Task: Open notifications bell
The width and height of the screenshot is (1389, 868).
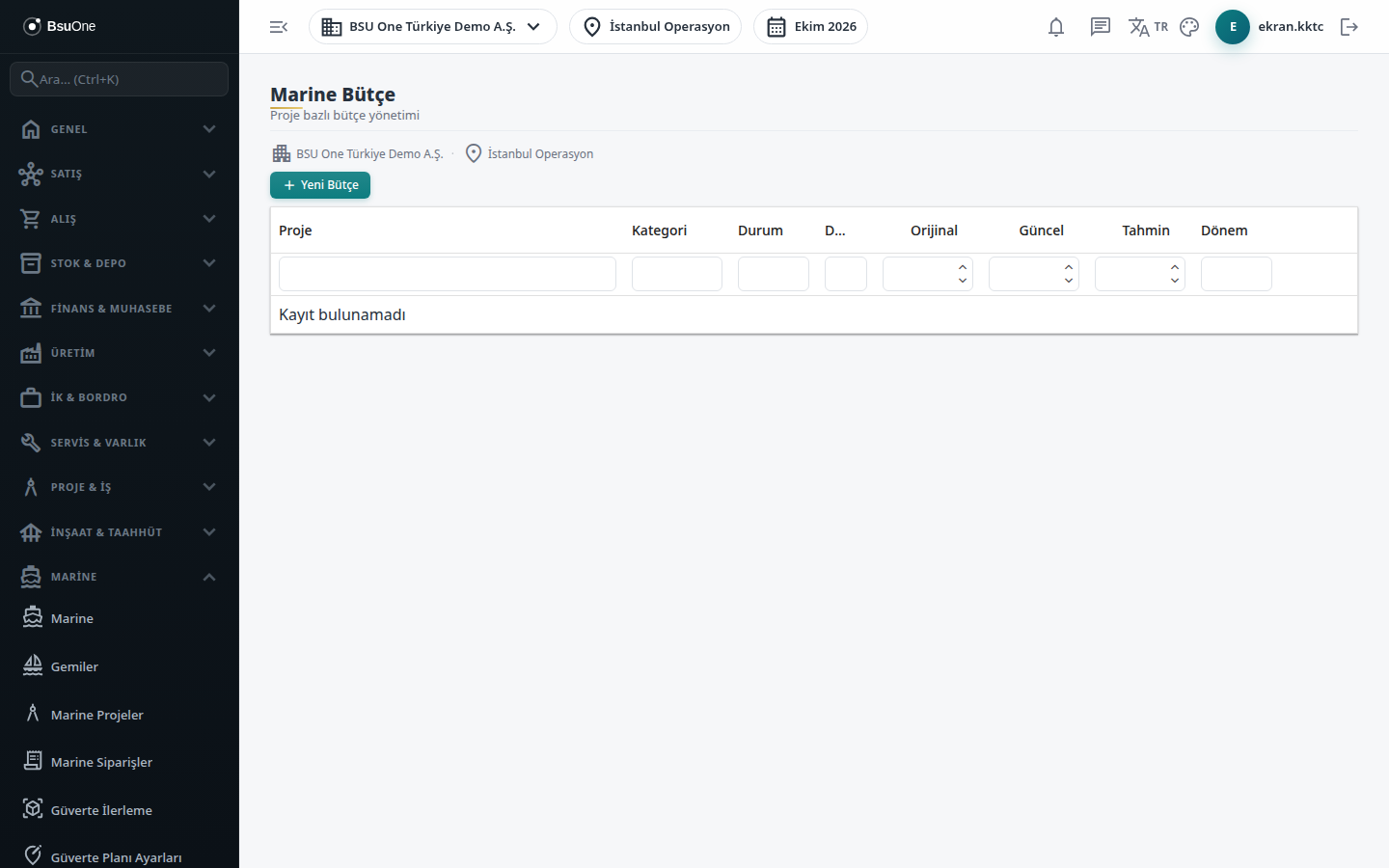Action: [1056, 27]
